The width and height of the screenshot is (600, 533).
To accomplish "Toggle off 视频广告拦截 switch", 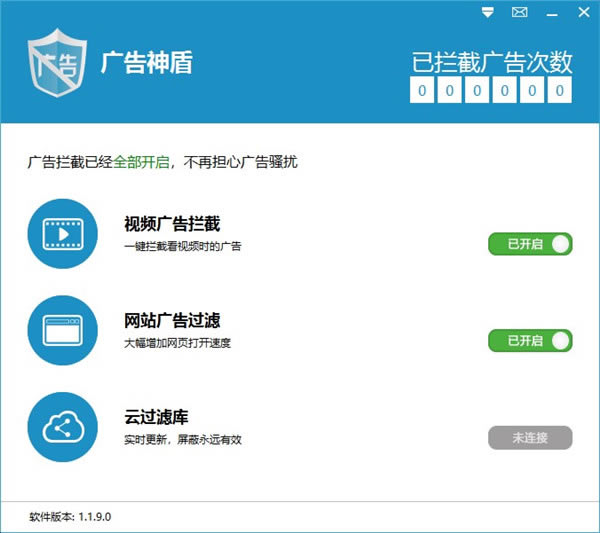I will coord(530,244).
